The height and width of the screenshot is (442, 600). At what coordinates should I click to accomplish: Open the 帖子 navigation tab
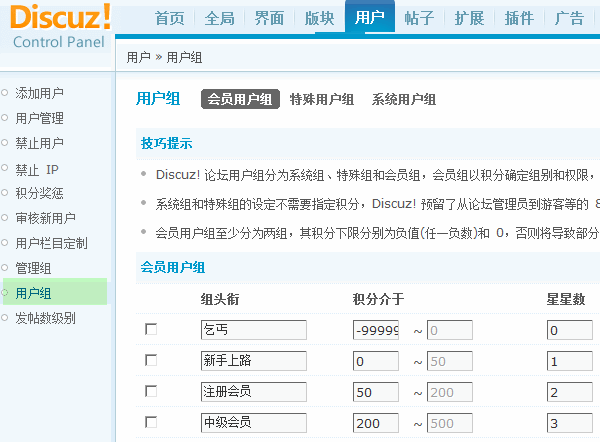coord(420,19)
